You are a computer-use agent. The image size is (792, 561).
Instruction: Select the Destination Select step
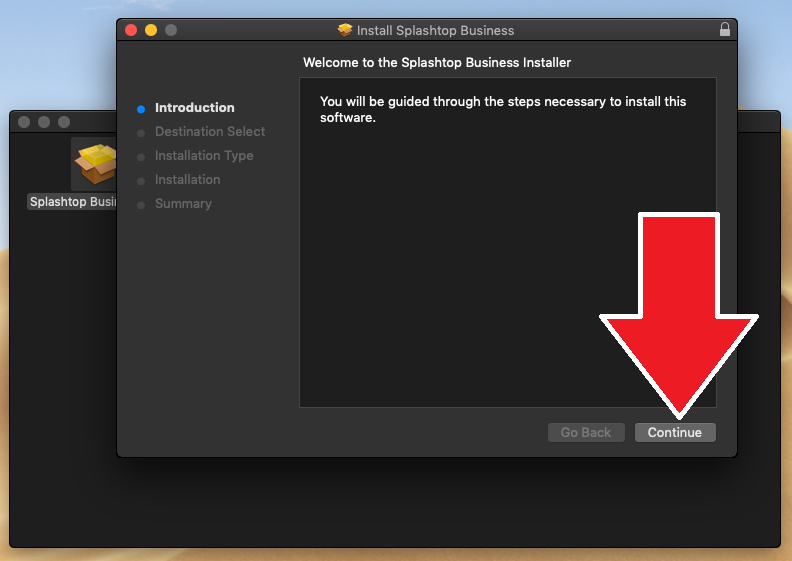209,132
